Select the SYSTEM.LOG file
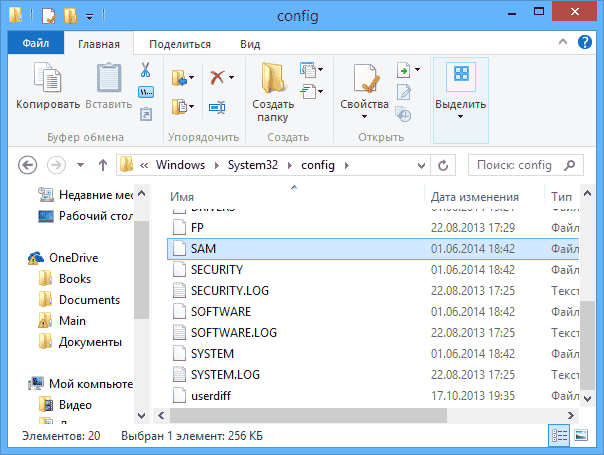 [x=373, y=374]
